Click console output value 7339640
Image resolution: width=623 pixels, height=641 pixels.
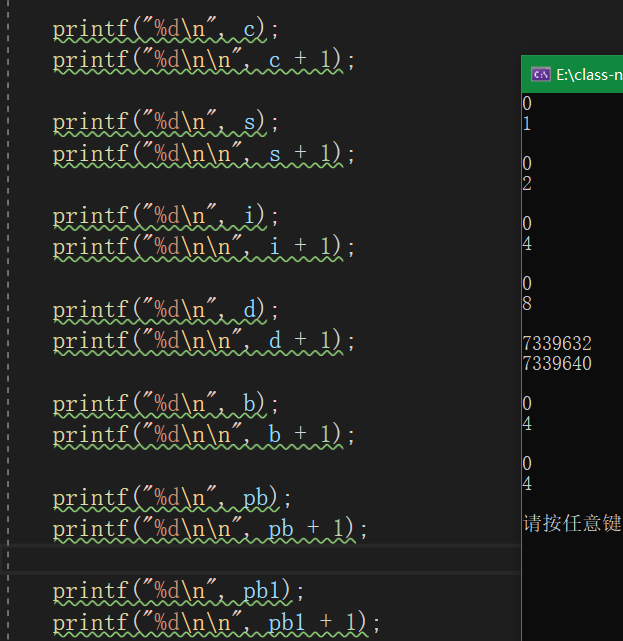click(x=557, y=363)
